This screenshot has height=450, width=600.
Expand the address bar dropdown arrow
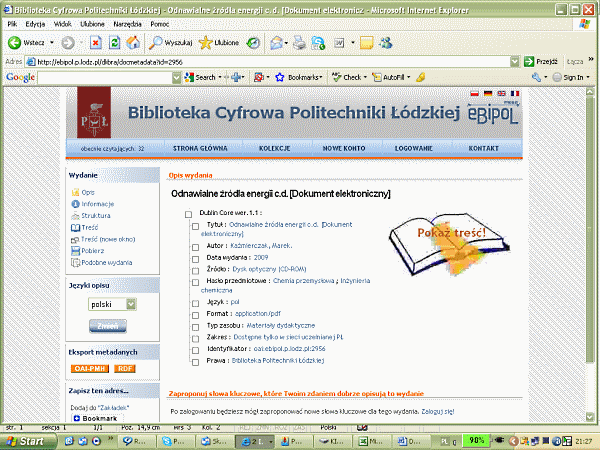click(515, 62)
